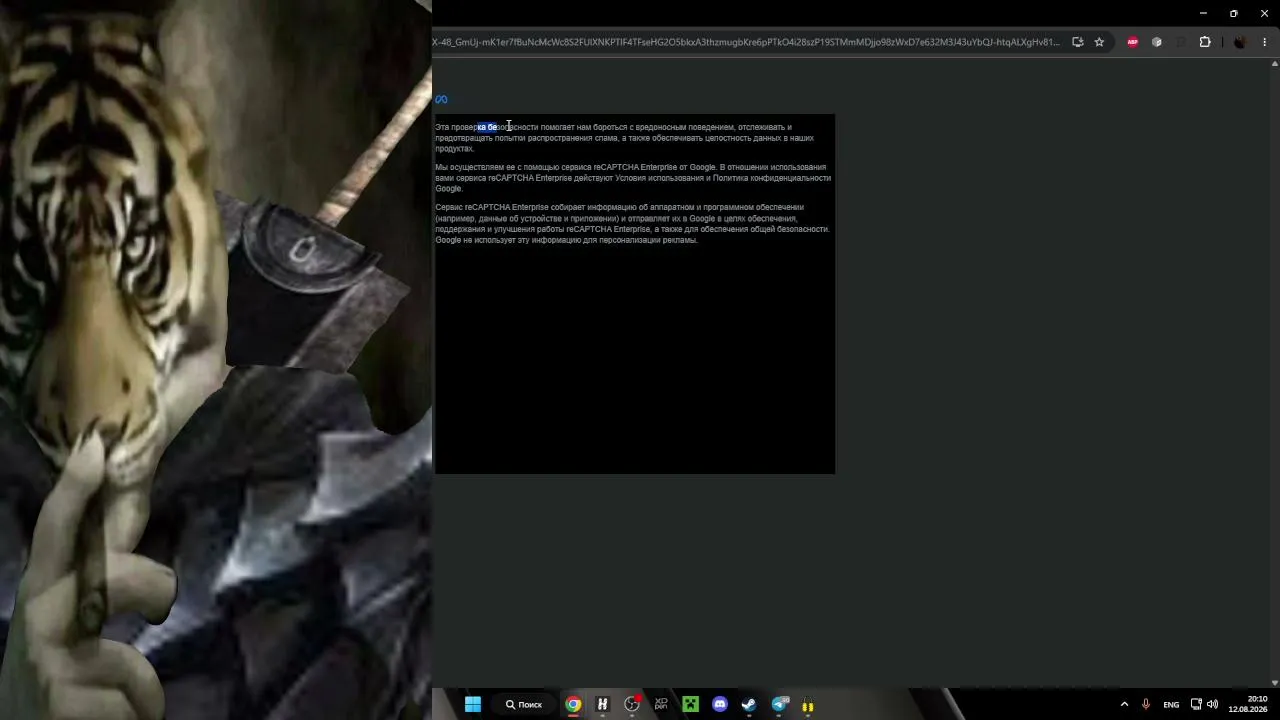Viewport: 1280px width, 720px height.
Task: Show hidden system tray icons
Action: [1124, 704]
